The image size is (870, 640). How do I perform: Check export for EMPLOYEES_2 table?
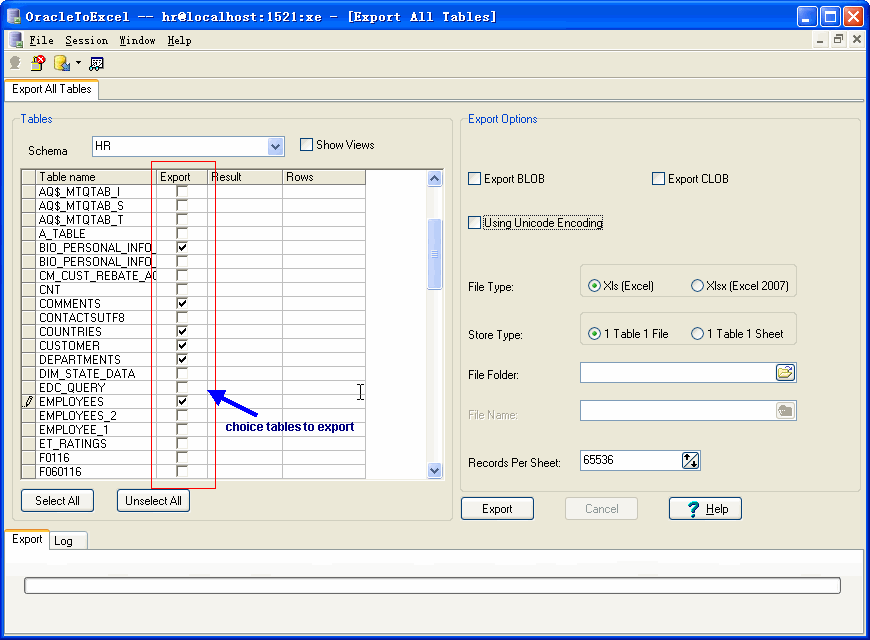click(x=182, y=415)
